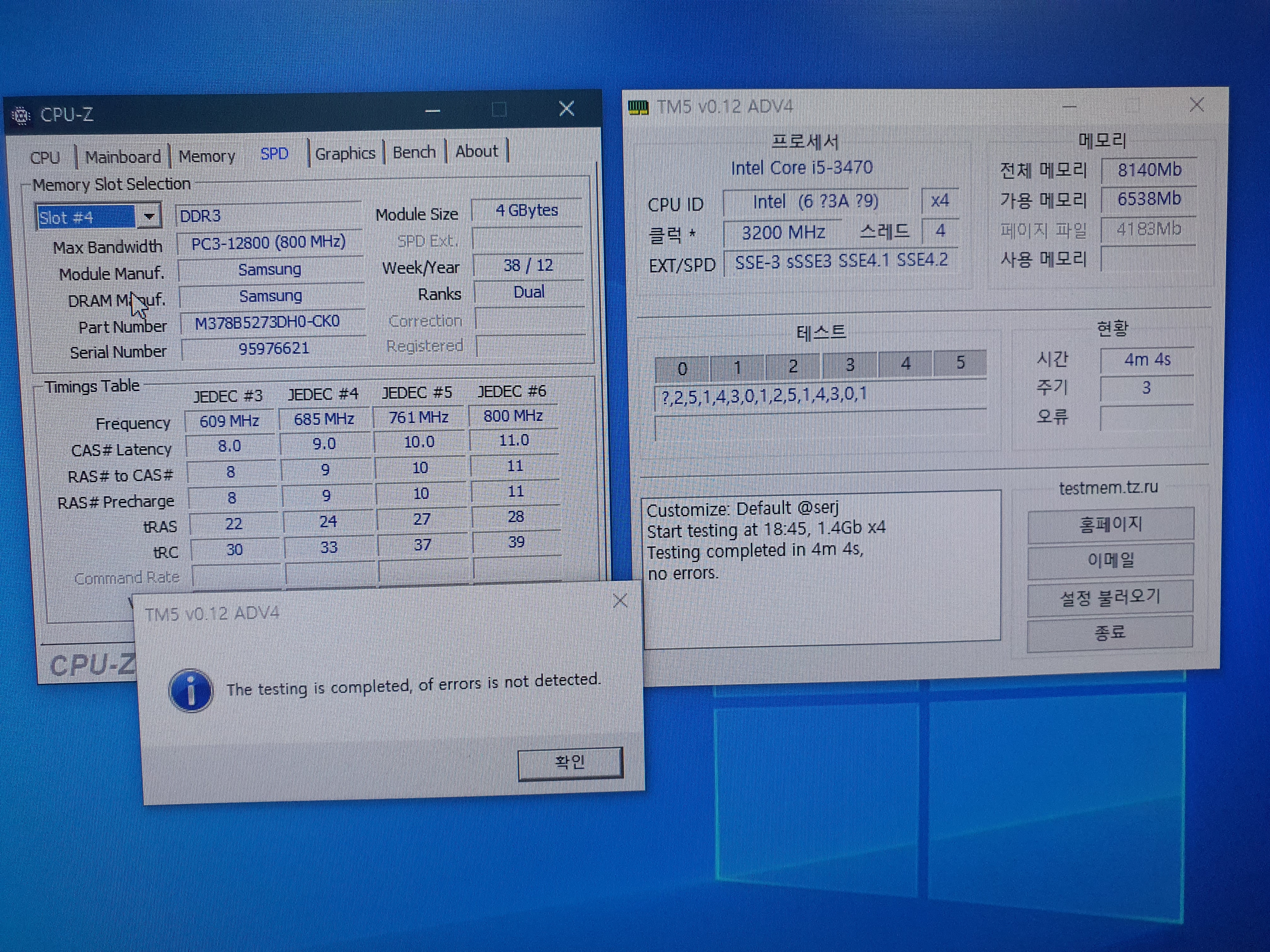Click the Intel (6 ?3A ?9) CPU ID field
The image size is (1270, 952).
pyautogui.click(x=816, y=201)
